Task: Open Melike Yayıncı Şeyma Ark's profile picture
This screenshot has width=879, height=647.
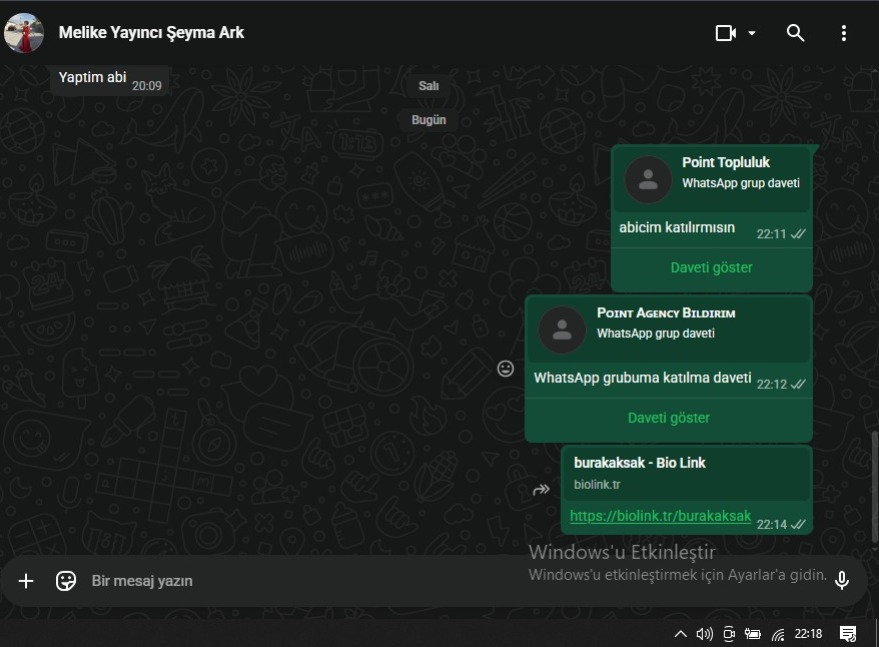Action: [24, 33]
